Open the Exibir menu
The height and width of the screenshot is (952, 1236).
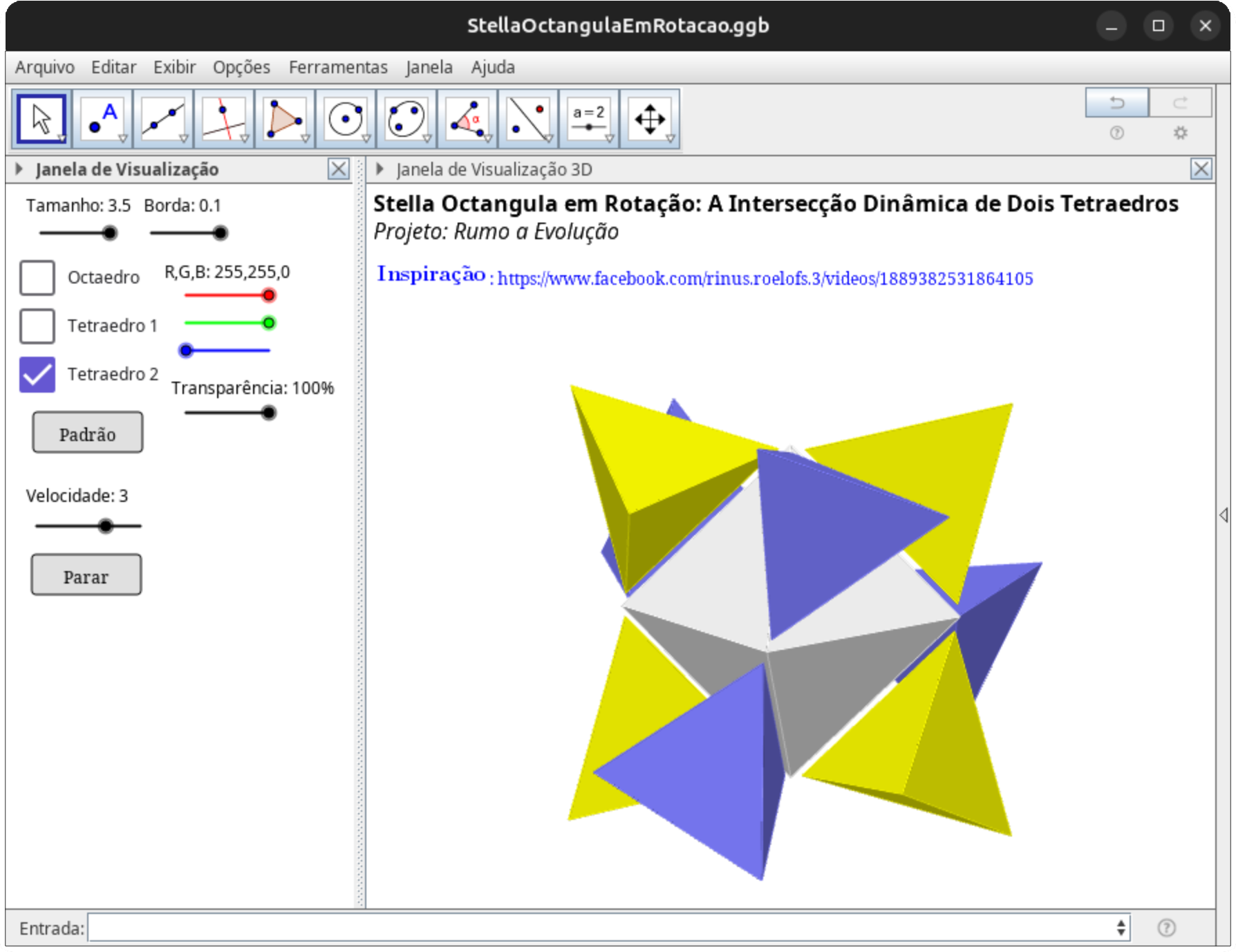tap(174, 67)
